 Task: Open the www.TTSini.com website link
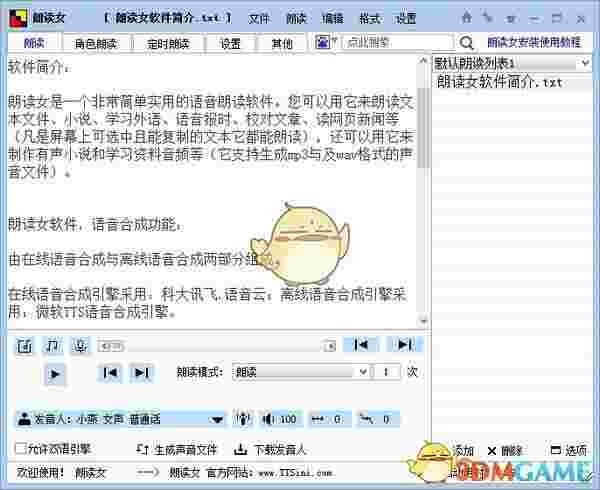(x=295, y=473)
